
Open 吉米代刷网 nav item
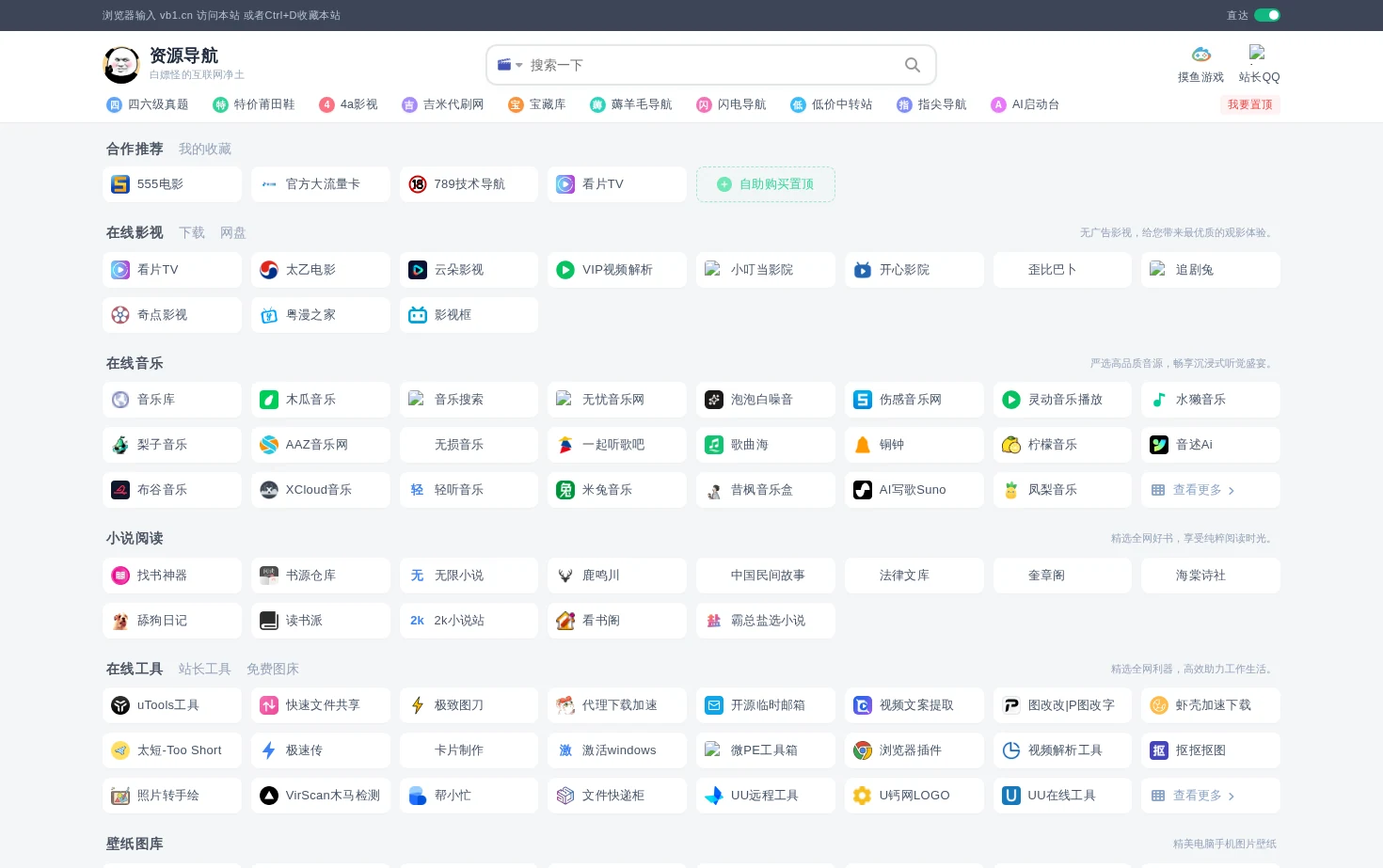pyautogui.click(x=443, y=104)
